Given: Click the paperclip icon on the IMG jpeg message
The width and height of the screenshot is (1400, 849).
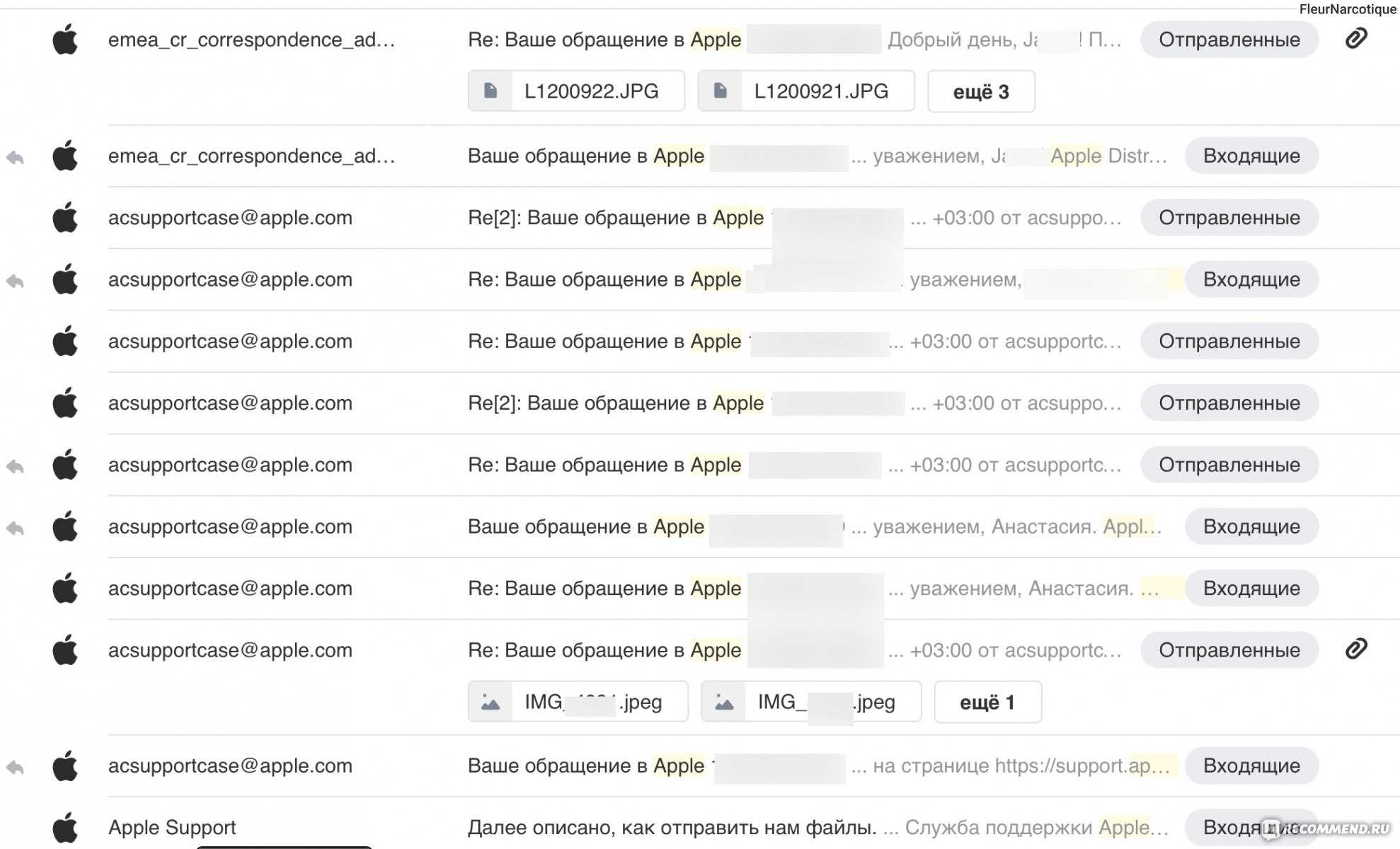Looking at the screenshot, I should coord(1355,649).
